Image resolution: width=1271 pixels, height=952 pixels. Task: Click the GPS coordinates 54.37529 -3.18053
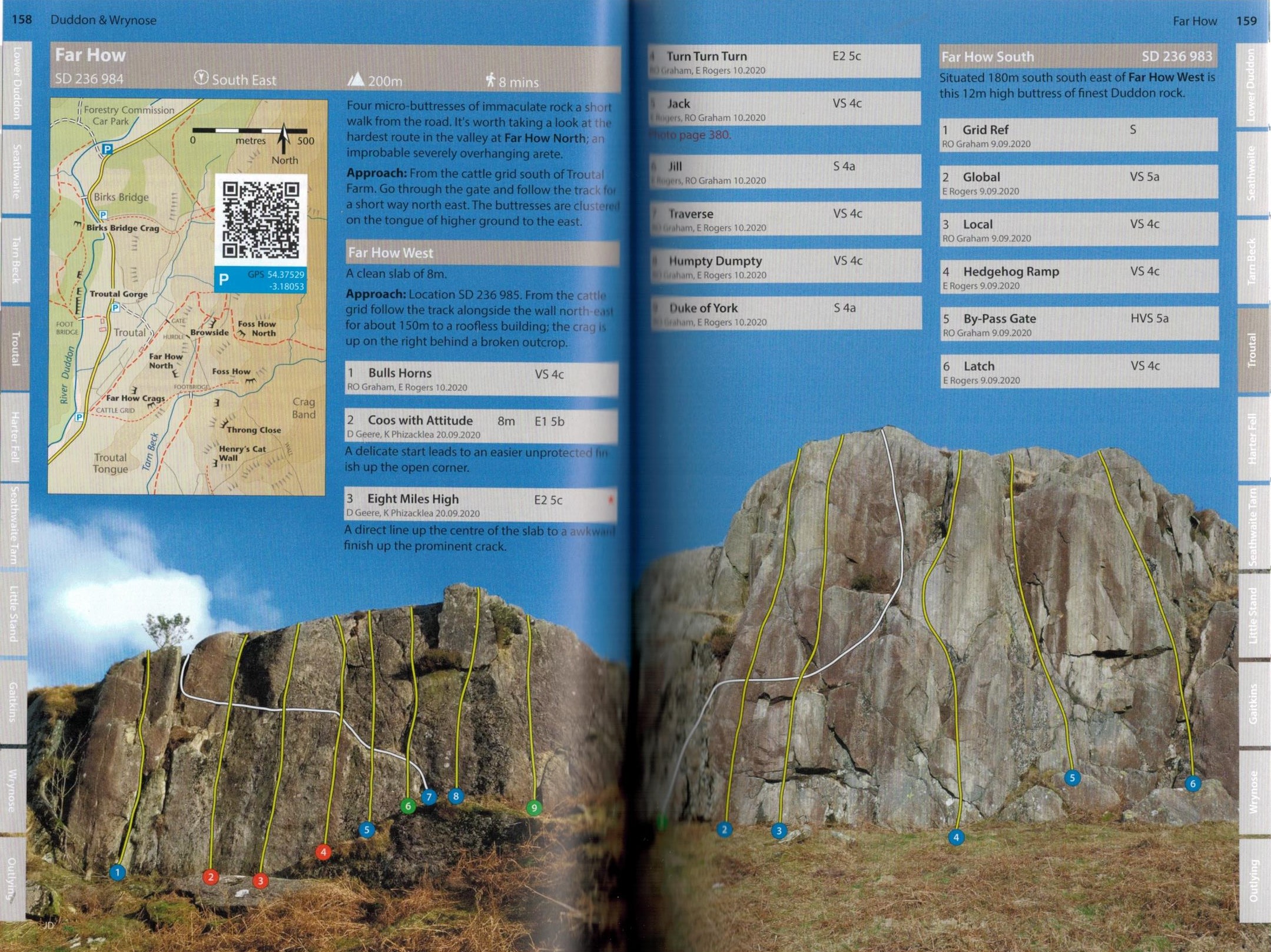(276, 280)
